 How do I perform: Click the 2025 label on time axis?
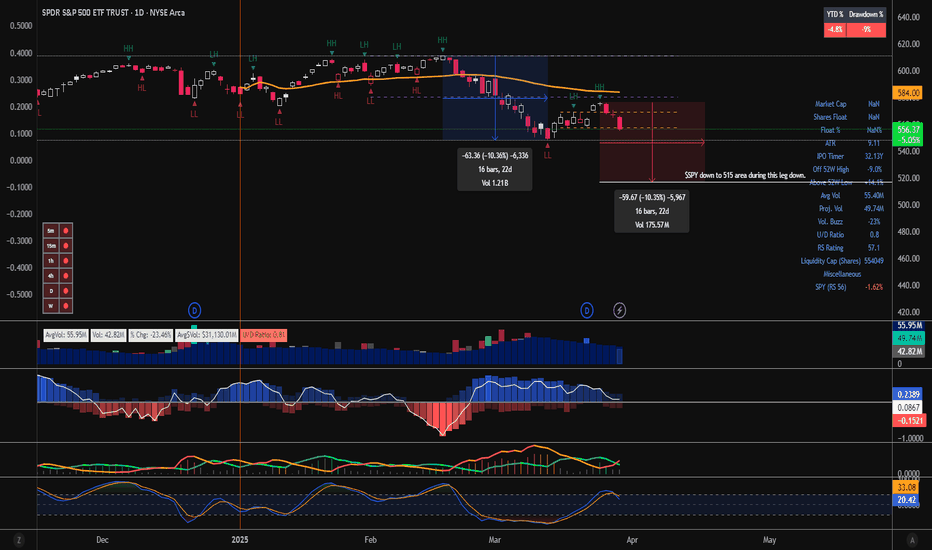[240, 540]
